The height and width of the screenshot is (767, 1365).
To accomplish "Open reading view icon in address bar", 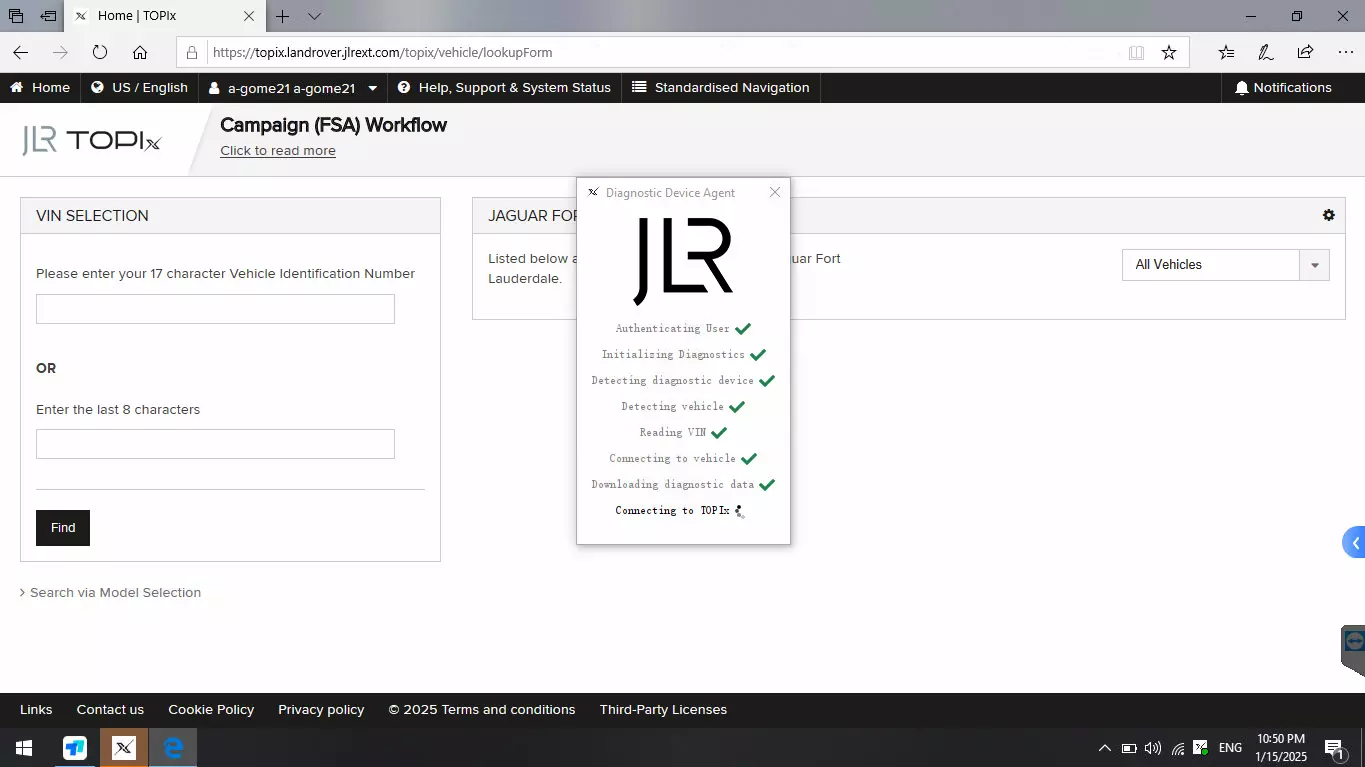I will pos(1136,53).
